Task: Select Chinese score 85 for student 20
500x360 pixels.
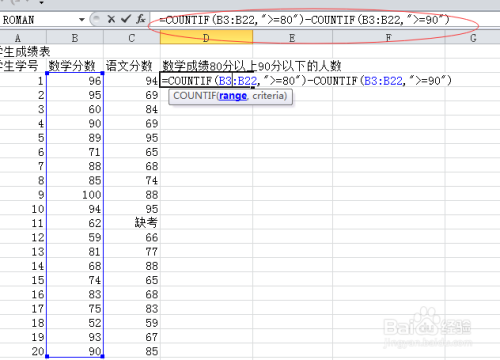Action: 132,351
